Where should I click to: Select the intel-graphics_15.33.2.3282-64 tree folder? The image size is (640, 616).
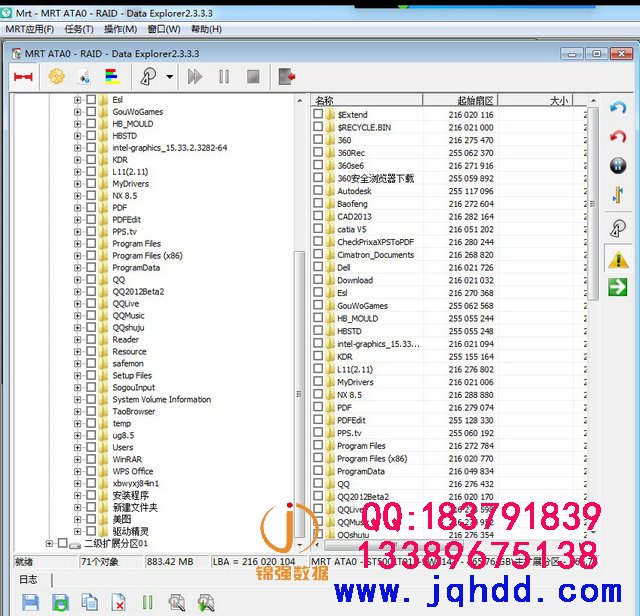(x=169, y=147)
